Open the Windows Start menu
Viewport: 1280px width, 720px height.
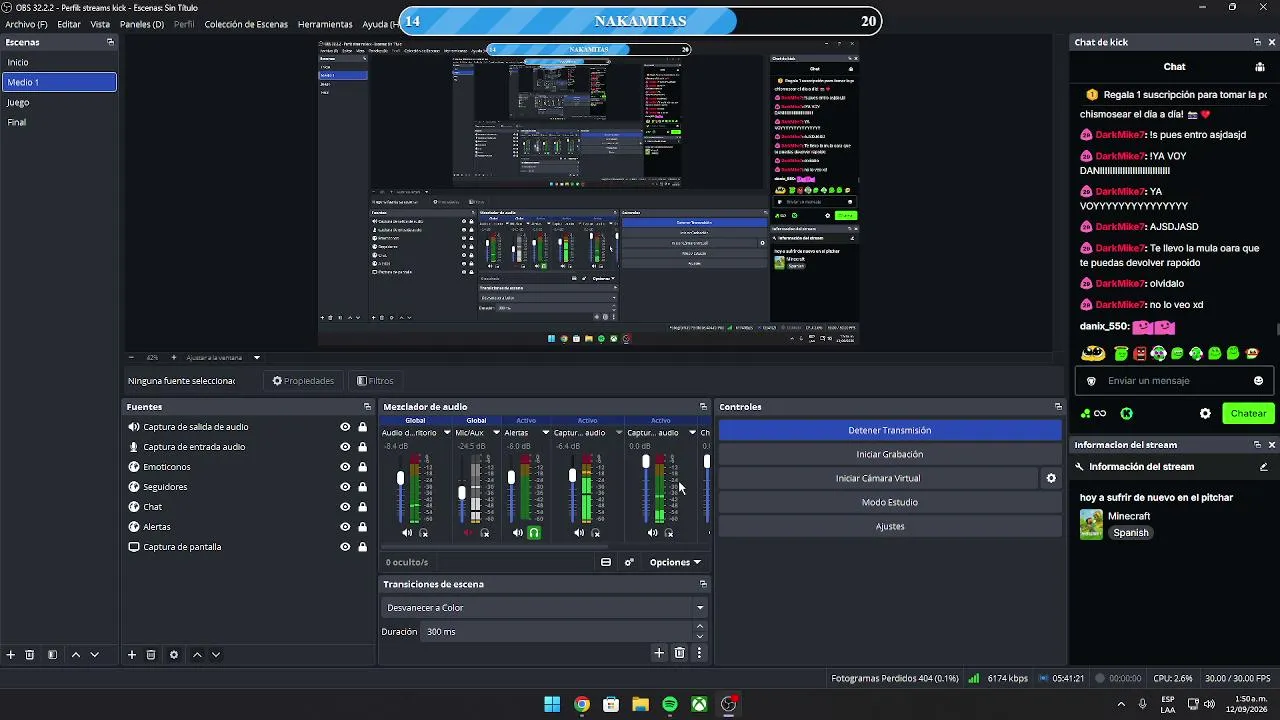tap(552, 704)
